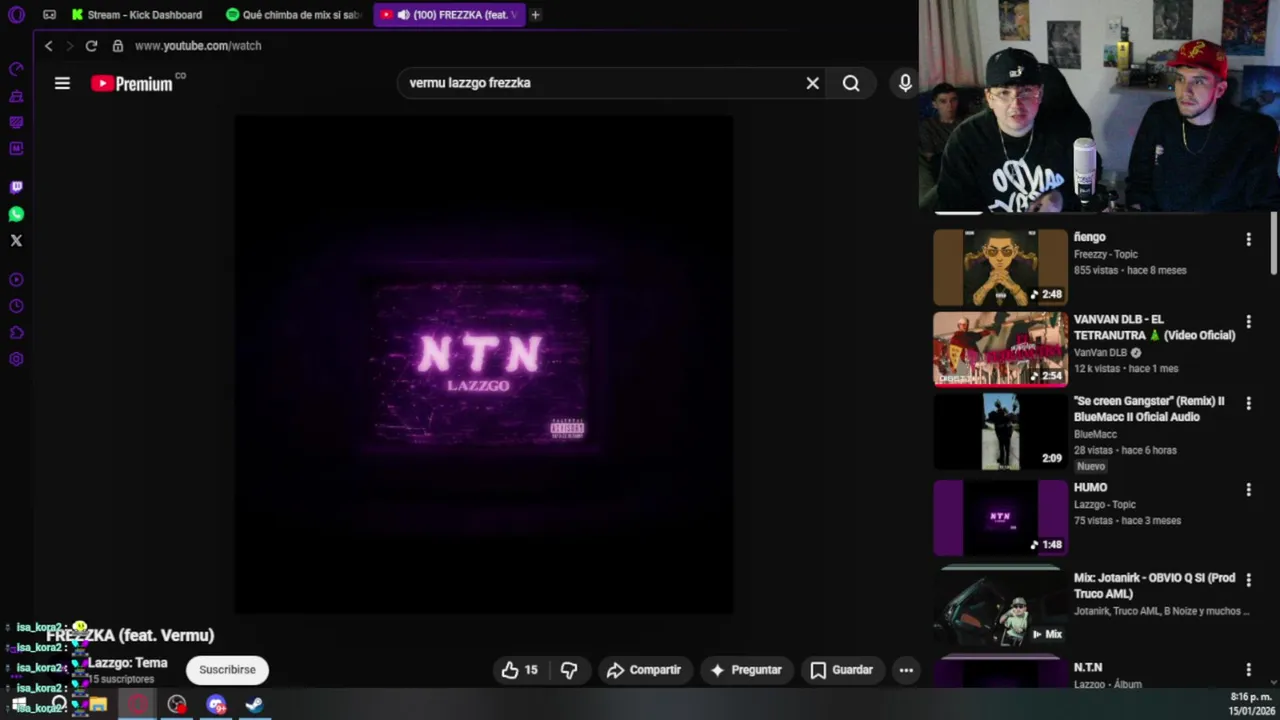Reload the YouTube page
Viewport: 1280px width, 720px height.
coord(91,46)
